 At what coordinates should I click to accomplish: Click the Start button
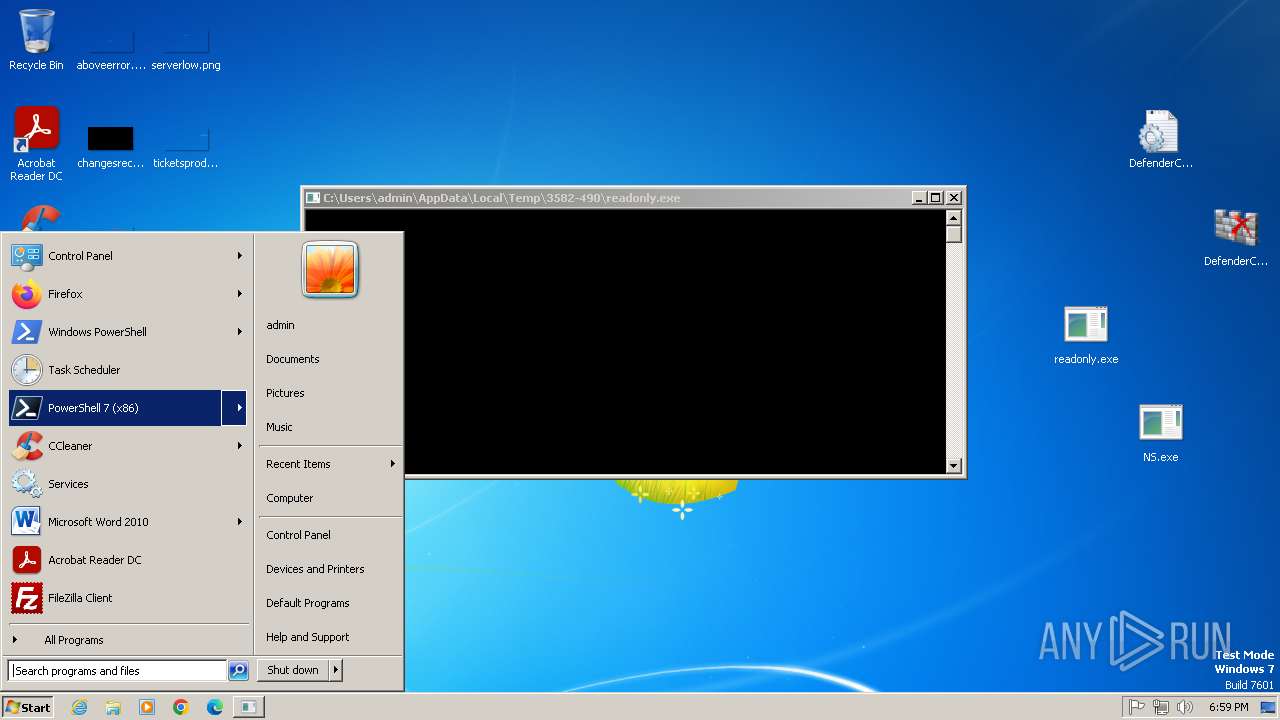pyautogui.click(x=28, y=707)
